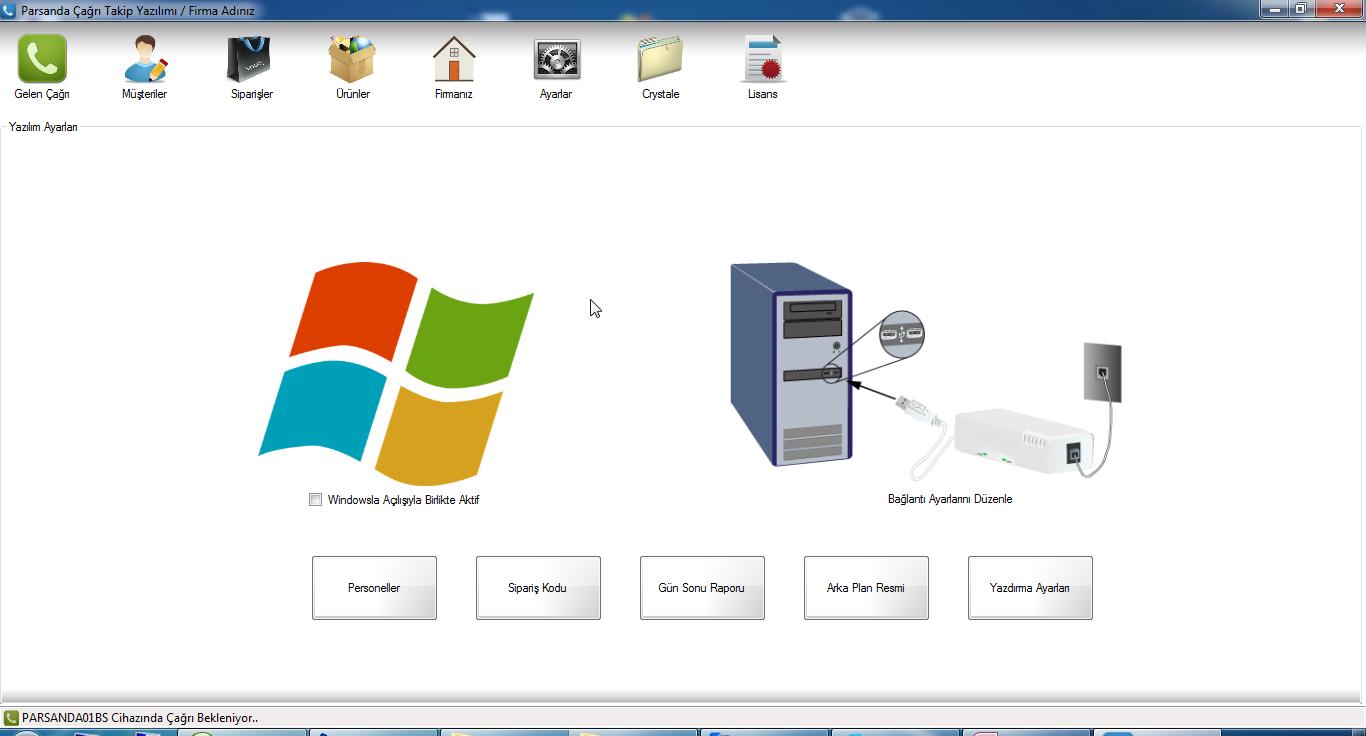Click the Windows logo image
Screen dimensions: 1366x736
[x=396, y=373]
